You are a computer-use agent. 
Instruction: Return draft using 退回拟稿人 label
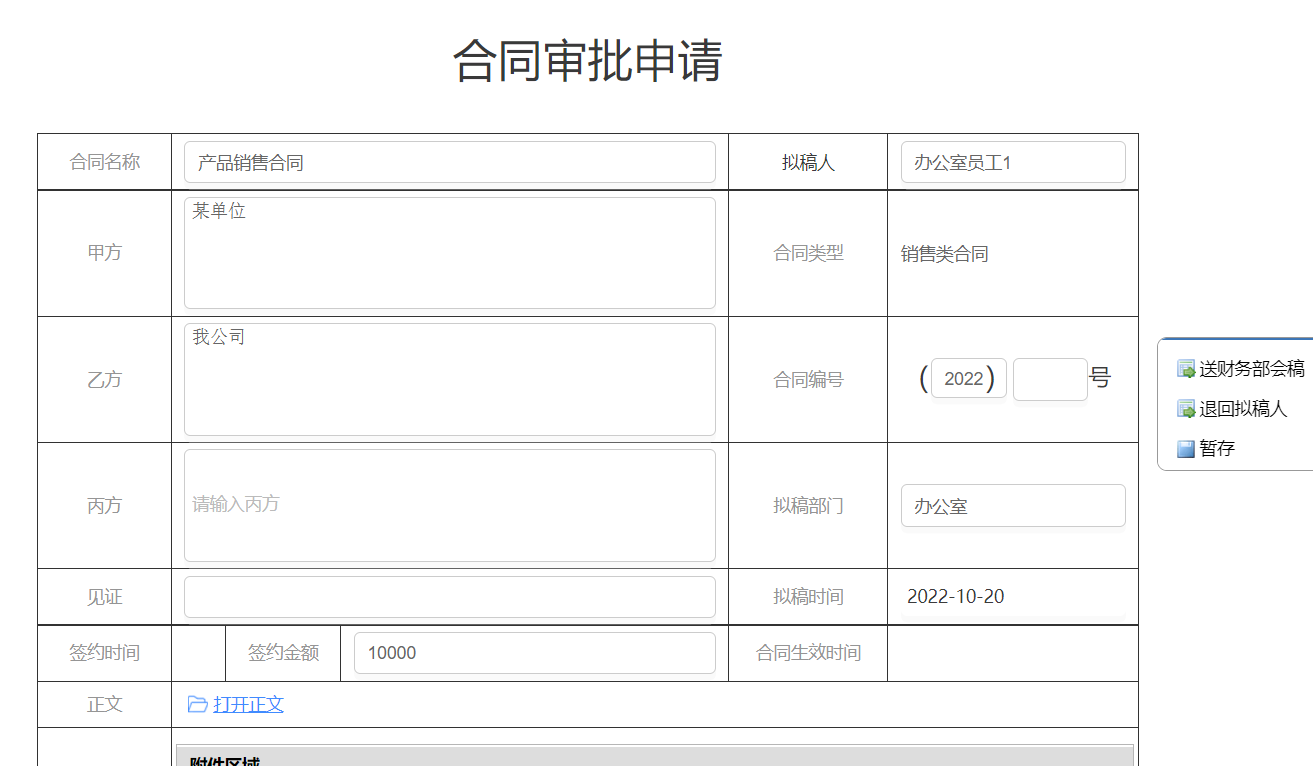click(1243, 409)
